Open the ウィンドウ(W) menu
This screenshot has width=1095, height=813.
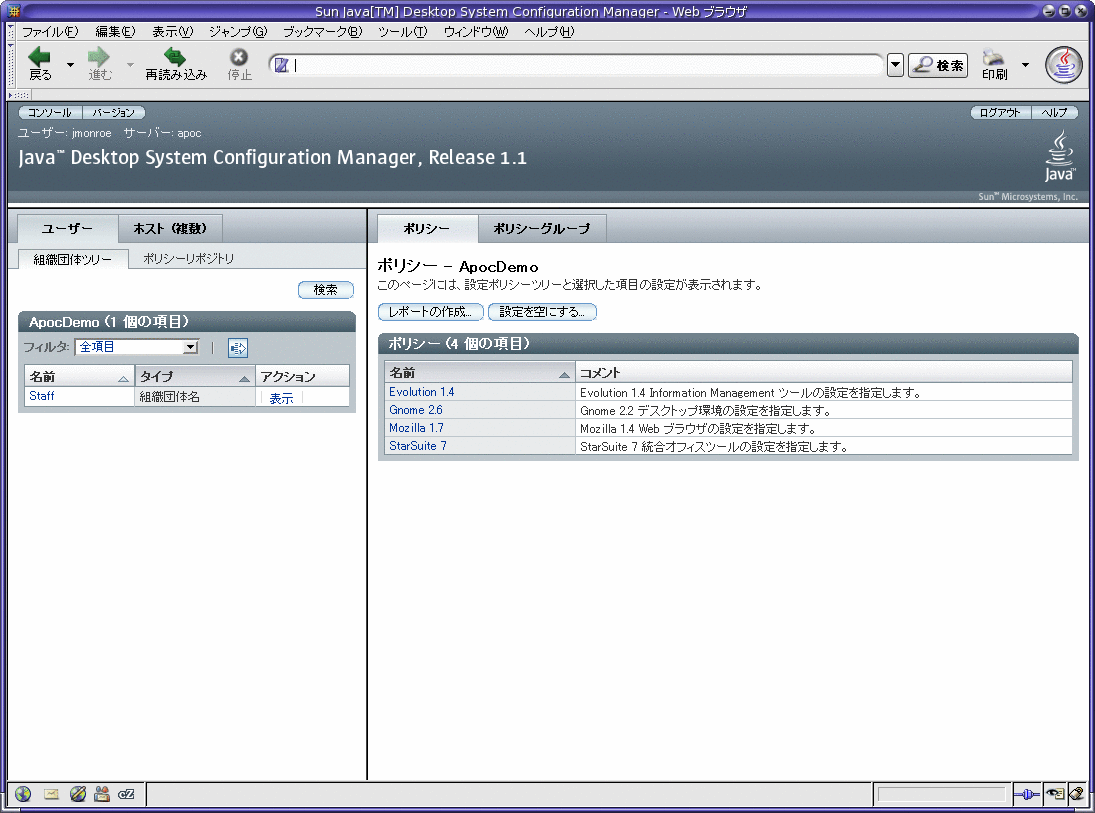[x=476, y=31]
